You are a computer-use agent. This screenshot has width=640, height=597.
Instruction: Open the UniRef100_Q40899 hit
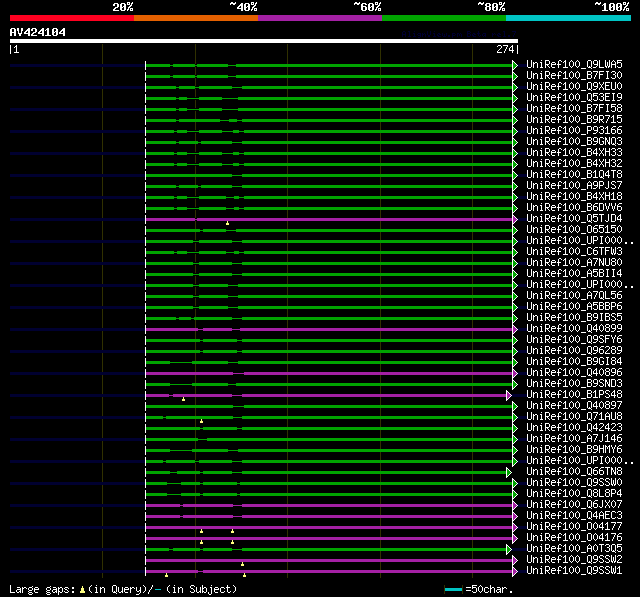click(x=574, y=329)
